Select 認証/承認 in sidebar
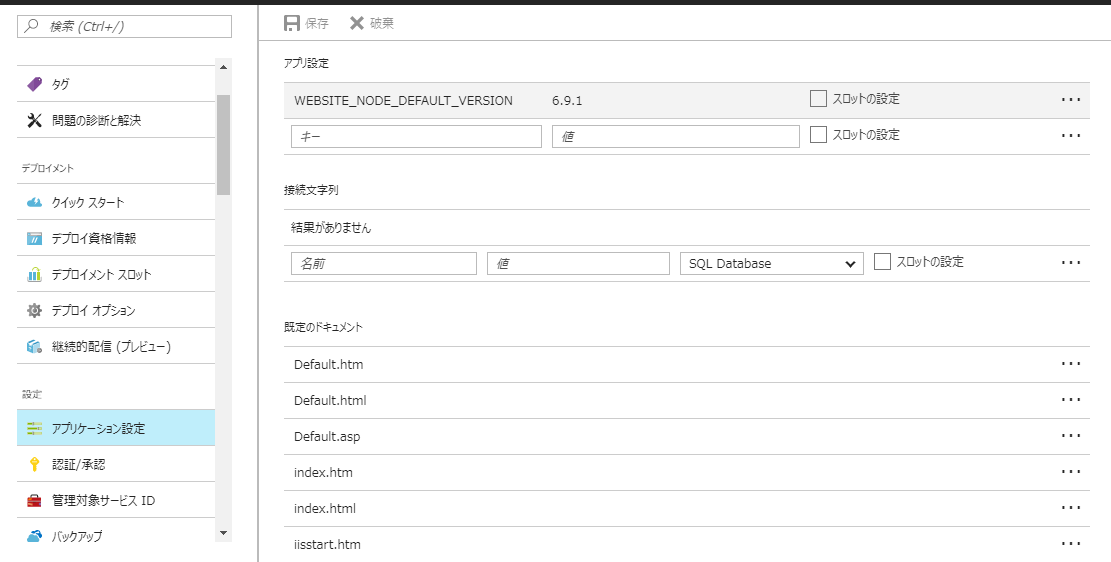Viewport: 1111px width, 562px height. coord(116,464)
